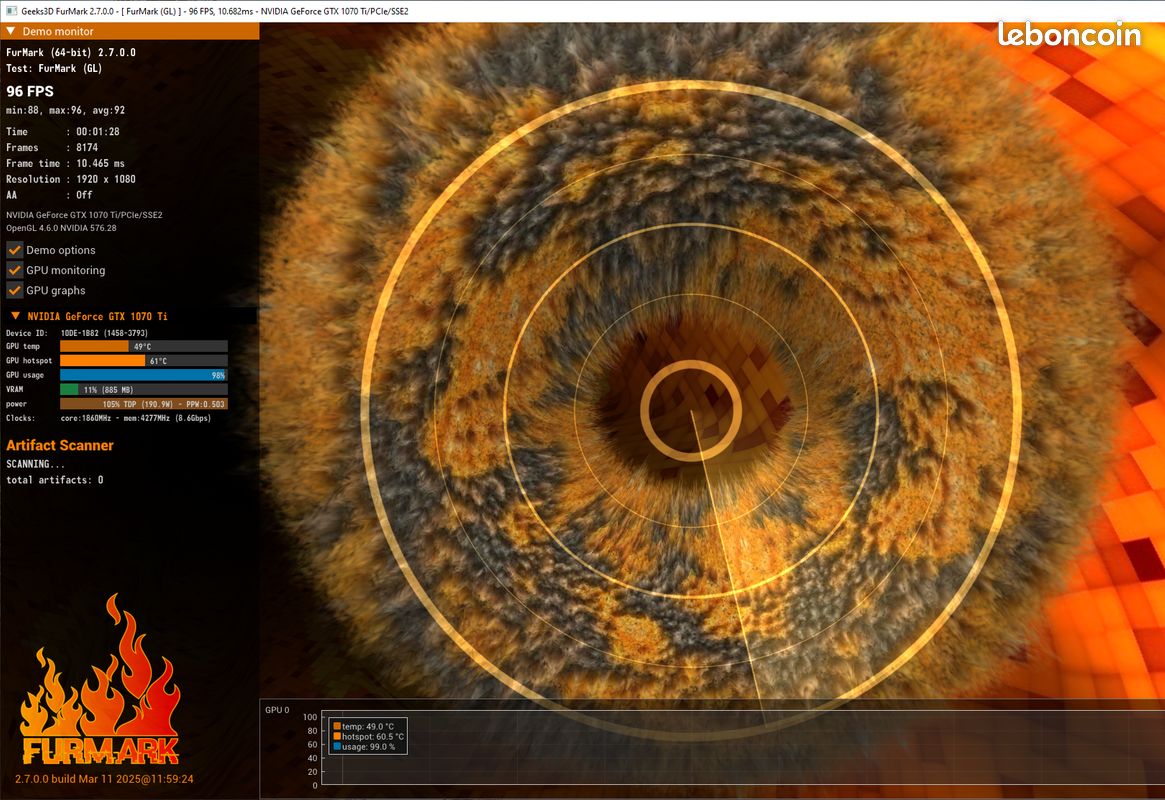Click the SCANNING... status text
Image resolution: width=1165 pixels, height=800 pixels.
35,464
